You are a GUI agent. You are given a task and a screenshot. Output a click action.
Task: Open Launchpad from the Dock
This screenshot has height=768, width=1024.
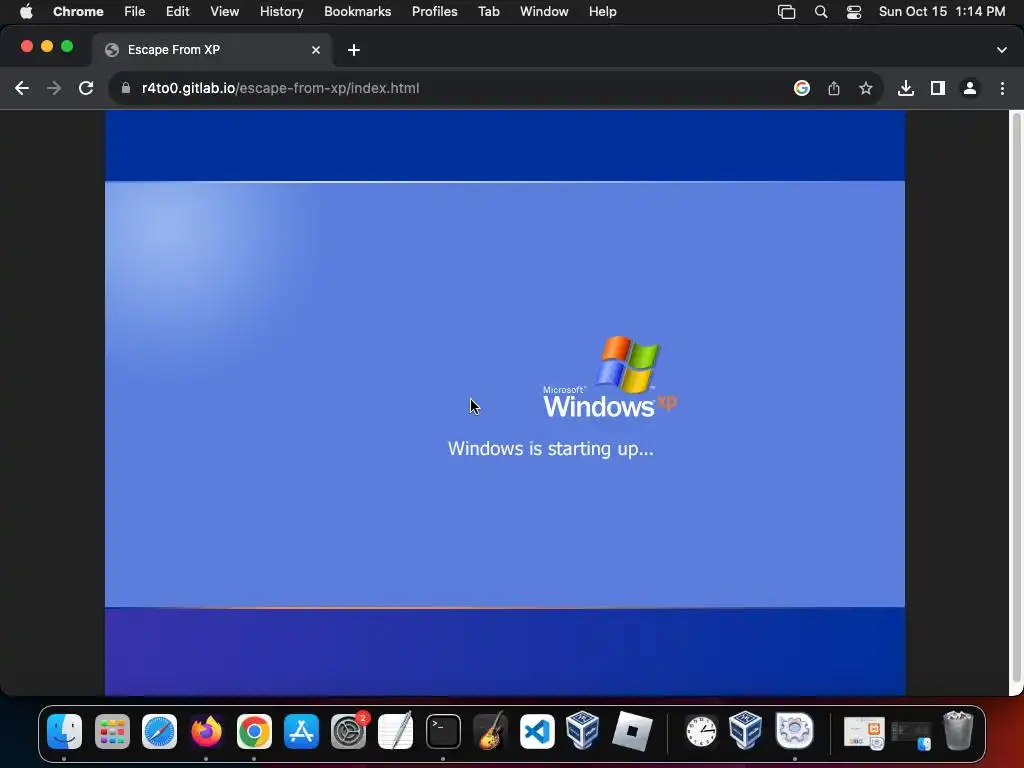coord(112,731)
